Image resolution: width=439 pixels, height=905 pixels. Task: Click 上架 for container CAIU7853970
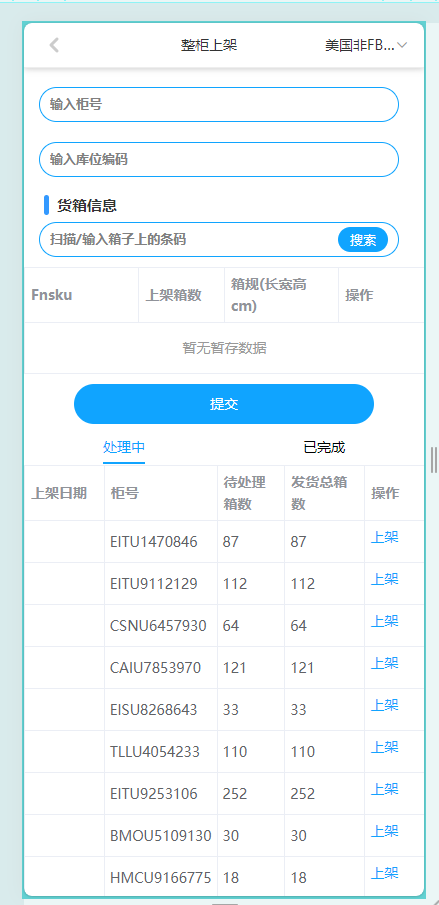[384, 664]
